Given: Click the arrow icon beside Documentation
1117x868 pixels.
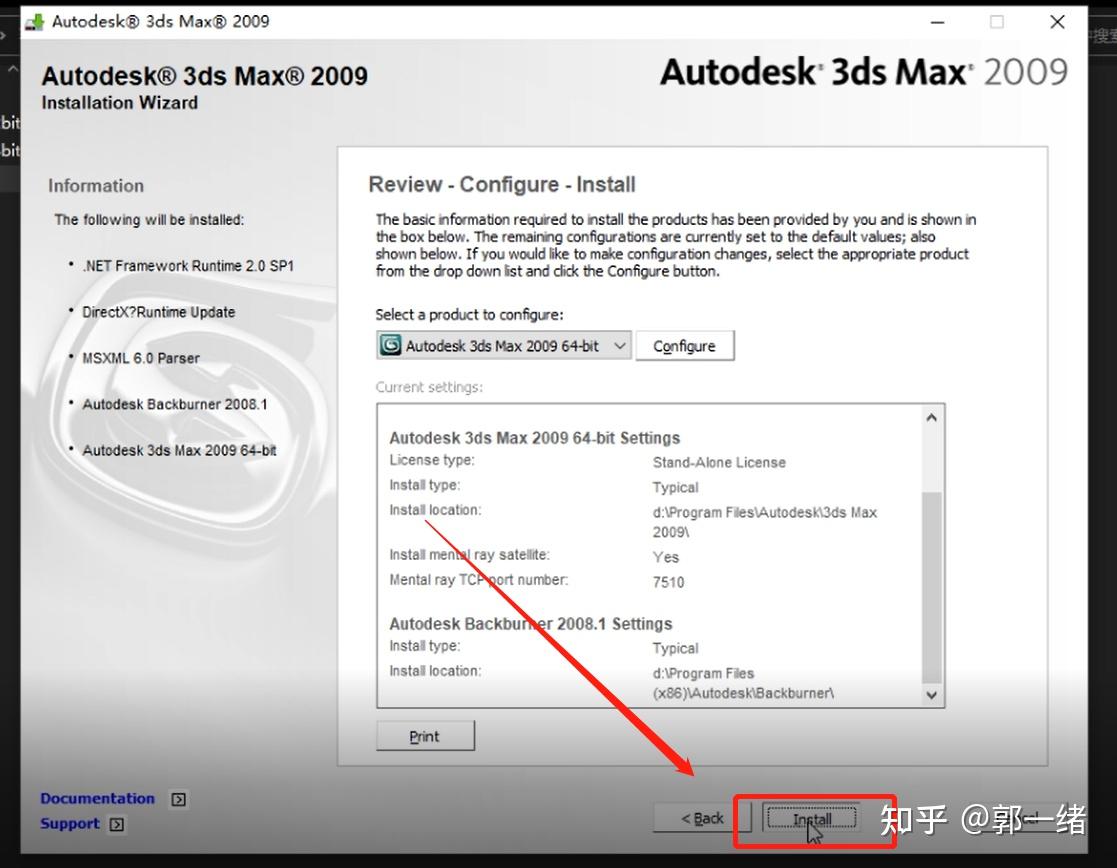Looking at the screenshot, I should tap(178, 799).
